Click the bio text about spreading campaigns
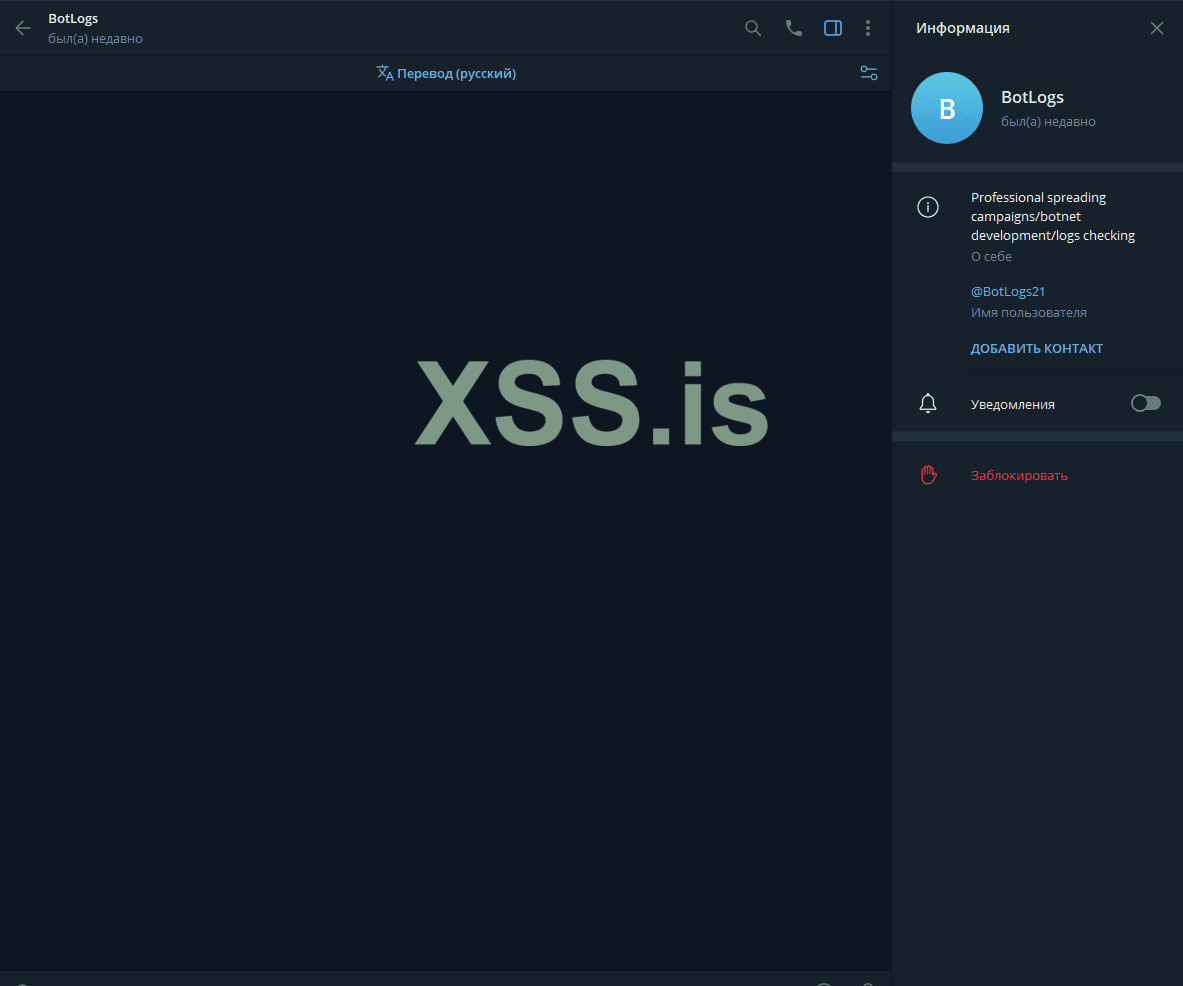1183x986 pixels. tap(1052, 217)
